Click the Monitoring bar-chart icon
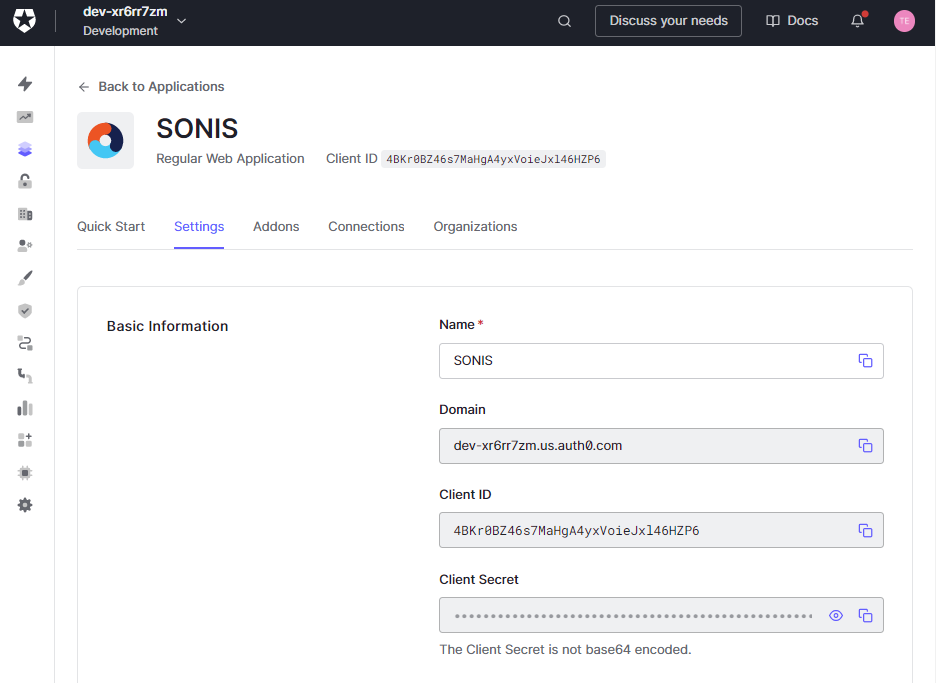 (25, 407)
